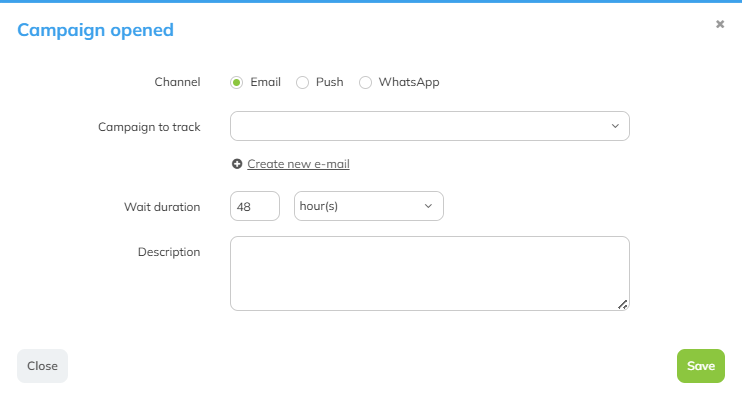Focus the Wait duration number field
Screen dimensions: 742x398
pyautogui.click(x=255, y=206)
